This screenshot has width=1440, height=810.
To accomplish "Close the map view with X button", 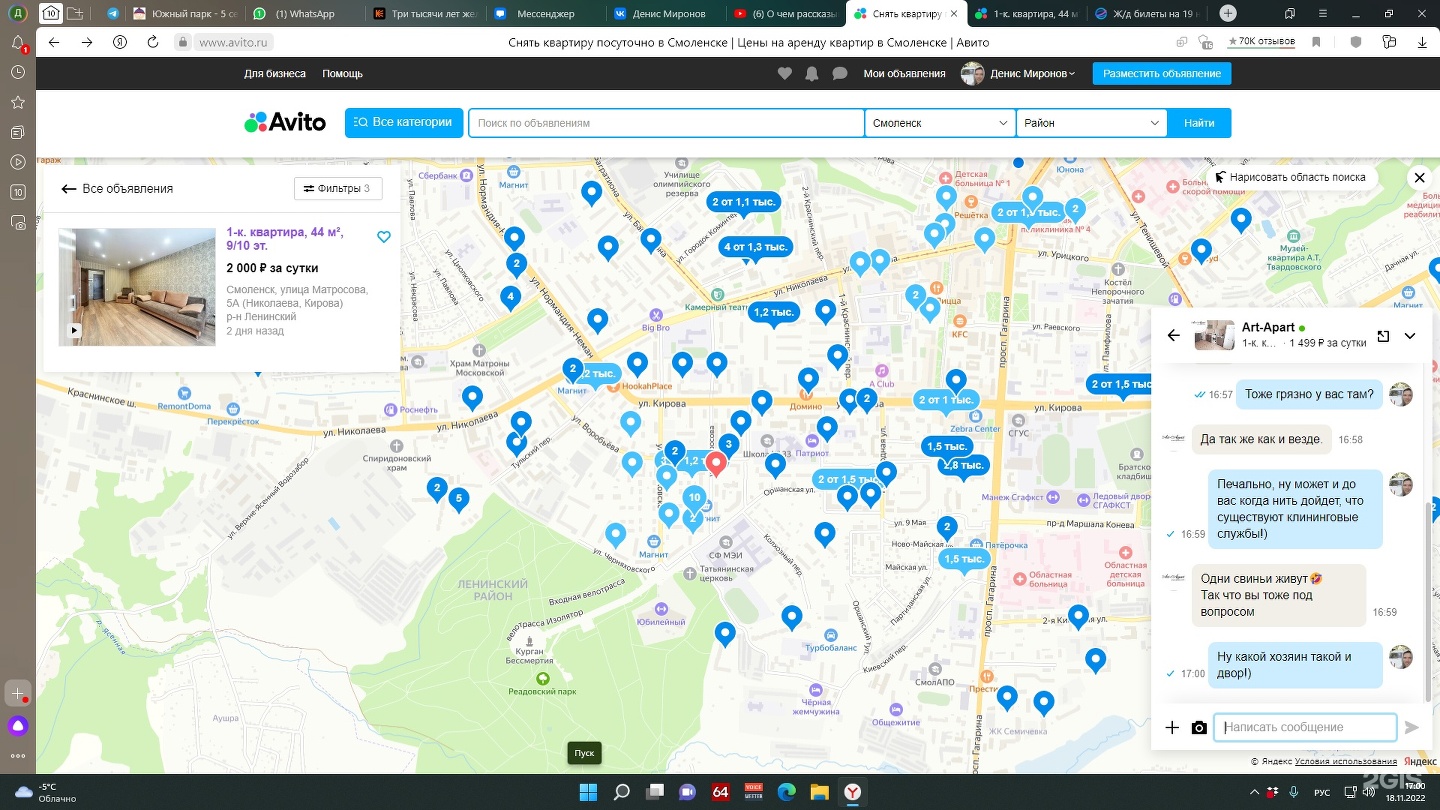I will (1419, 177).
